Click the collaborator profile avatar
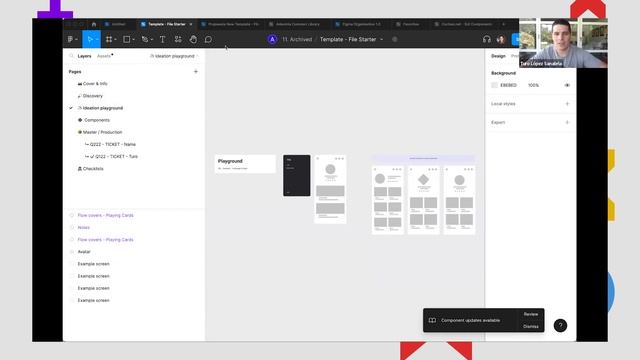 pos(501,39)
